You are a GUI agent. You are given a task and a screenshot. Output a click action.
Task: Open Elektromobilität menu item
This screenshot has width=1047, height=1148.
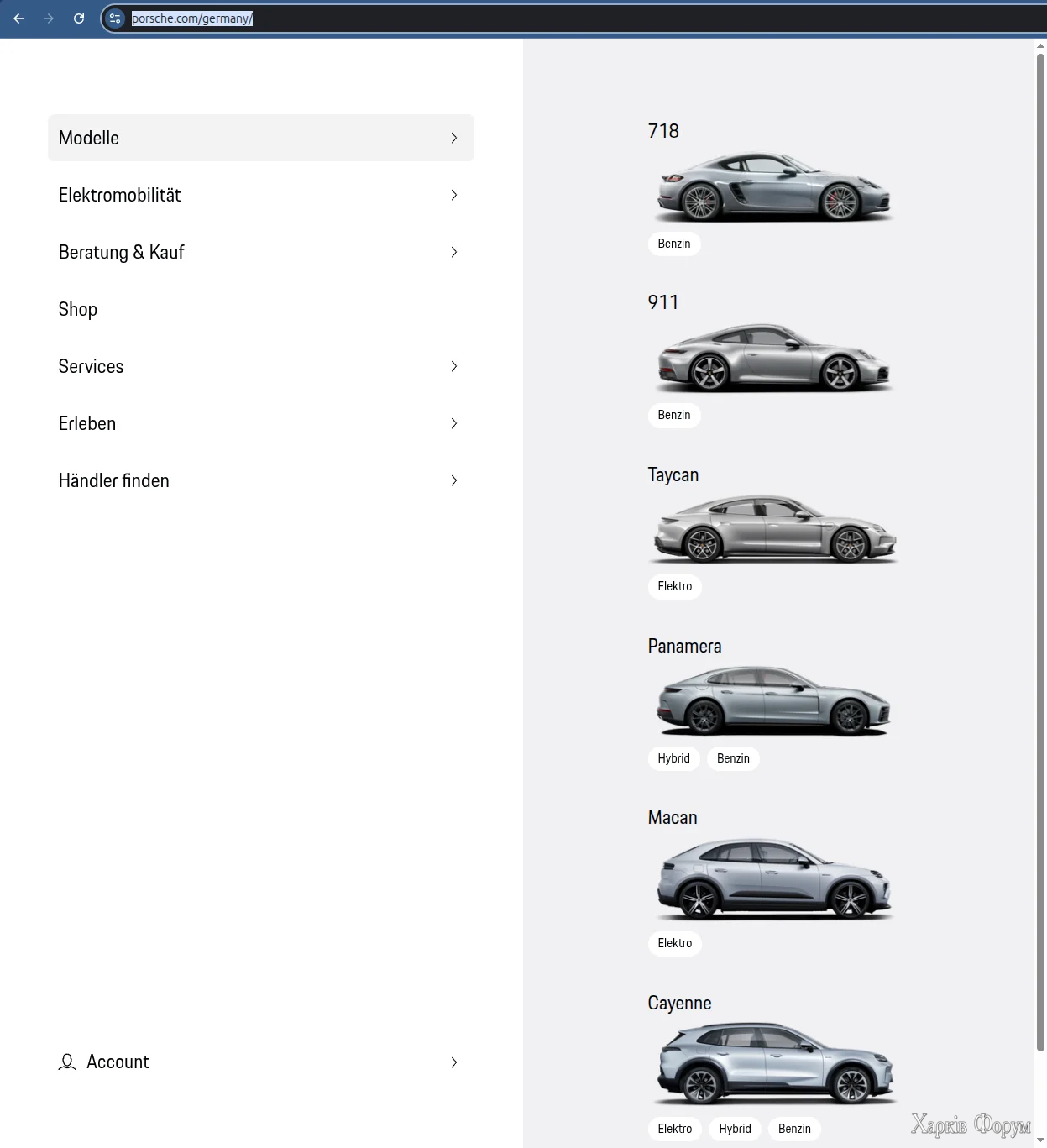click(x=261, y=195)
